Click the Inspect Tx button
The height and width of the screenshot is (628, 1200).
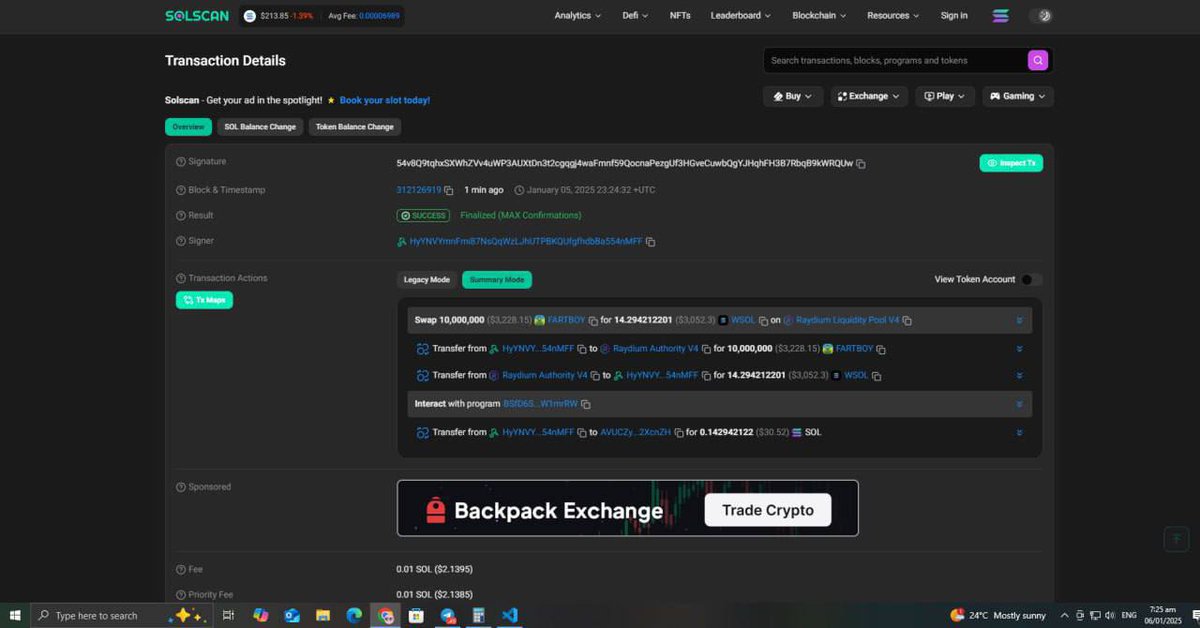[1011, 163]
